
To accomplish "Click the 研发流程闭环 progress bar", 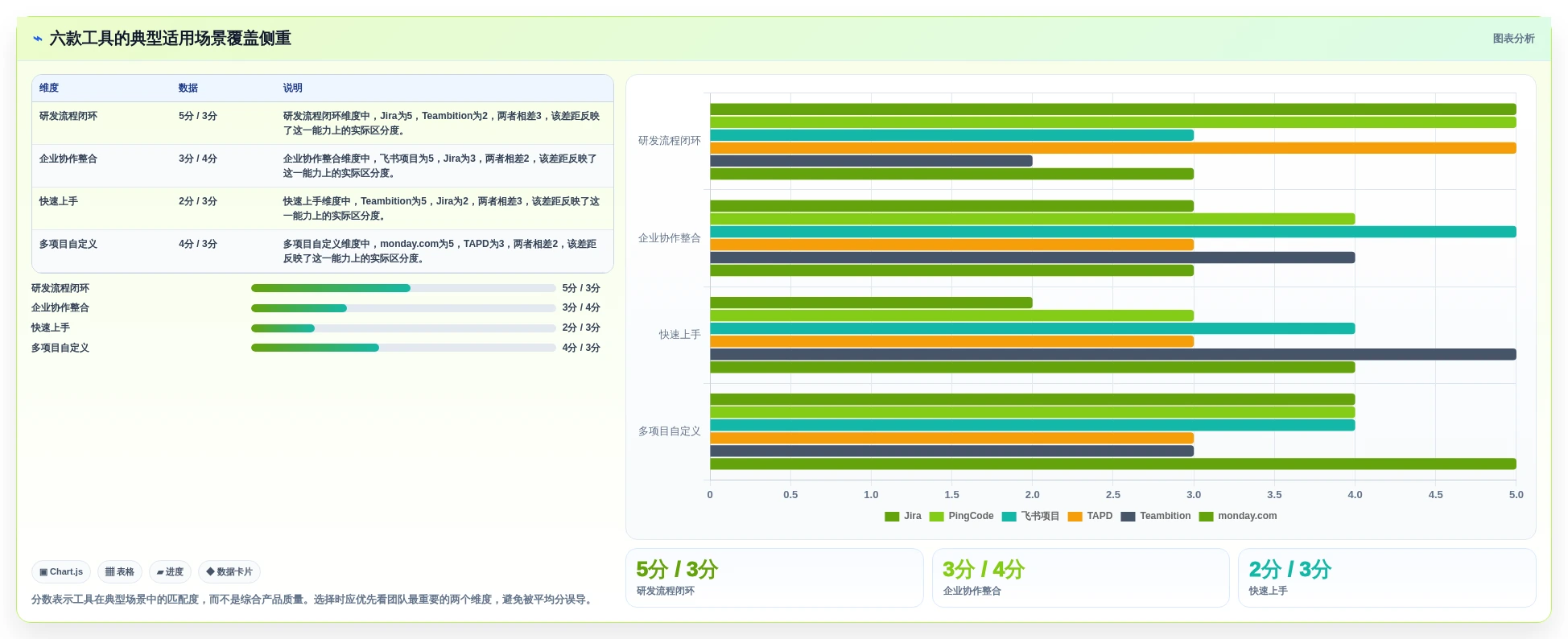I will tap(403, 288).
